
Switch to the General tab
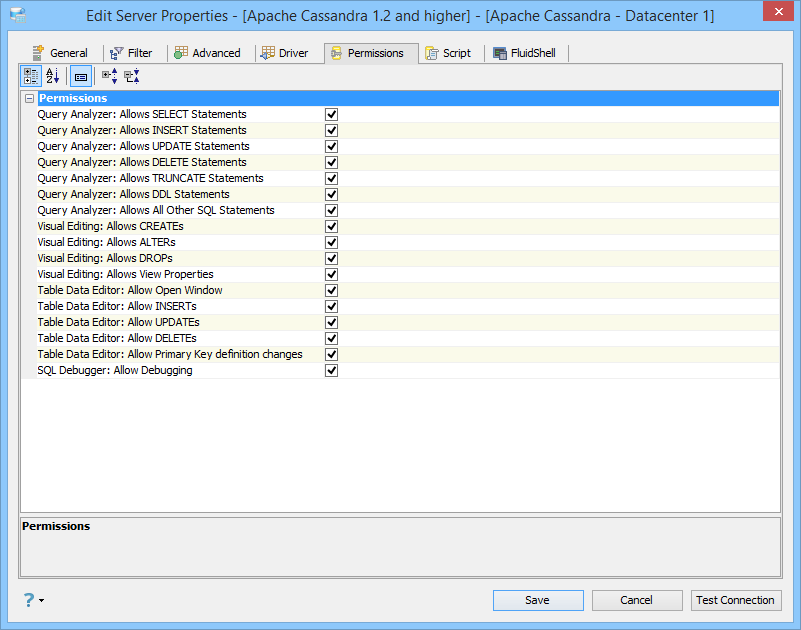(60, 53)
